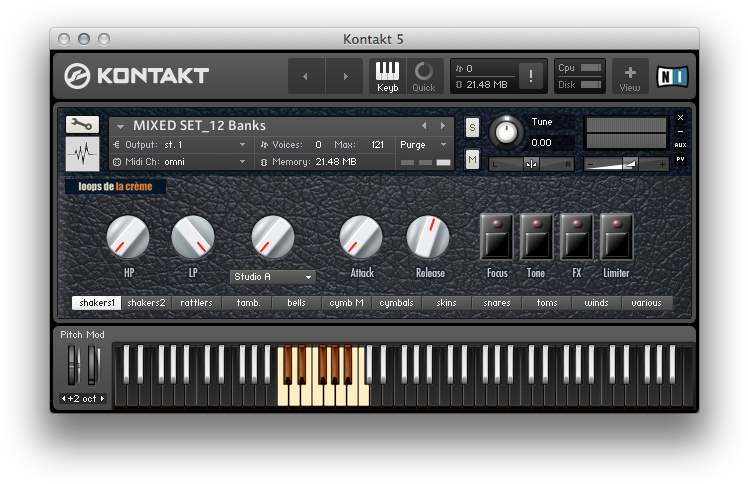Solo the instrument with S button
This screenshot has height=484, width=748.
tap(472, 127)
